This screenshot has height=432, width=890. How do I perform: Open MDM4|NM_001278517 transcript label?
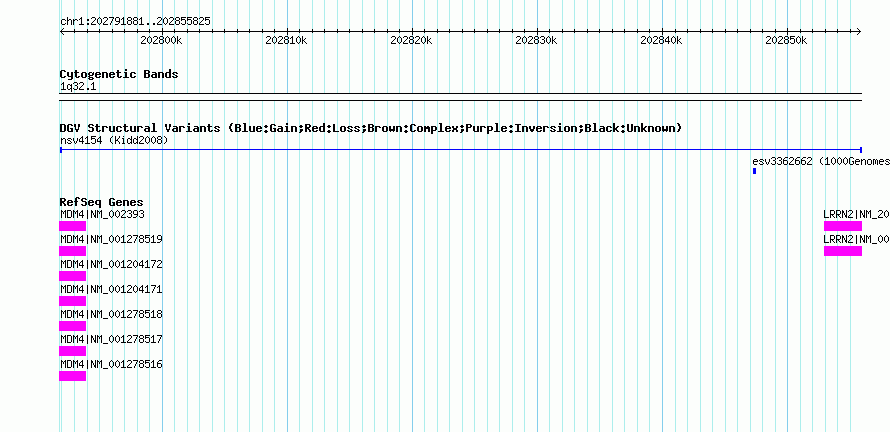[111, 339]
